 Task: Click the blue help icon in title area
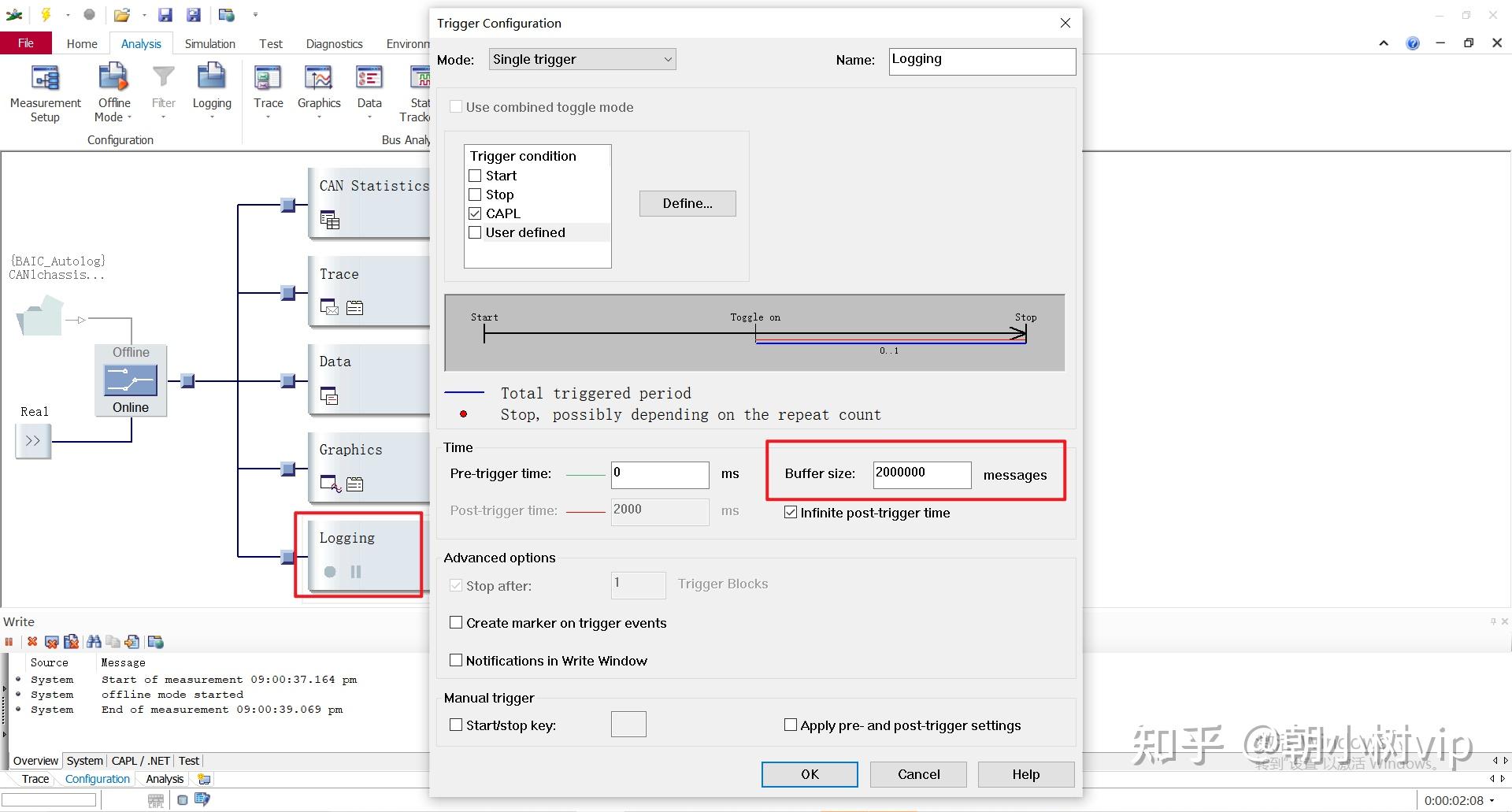coord(1413,43)
